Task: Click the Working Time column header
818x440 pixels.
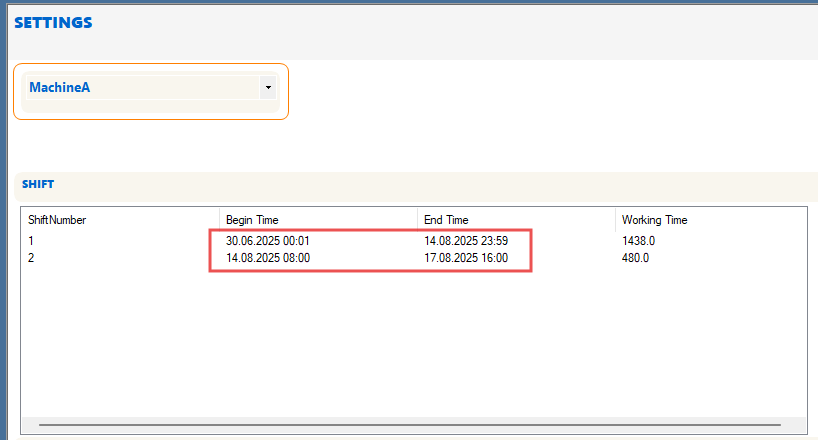Action: (654, 220)
